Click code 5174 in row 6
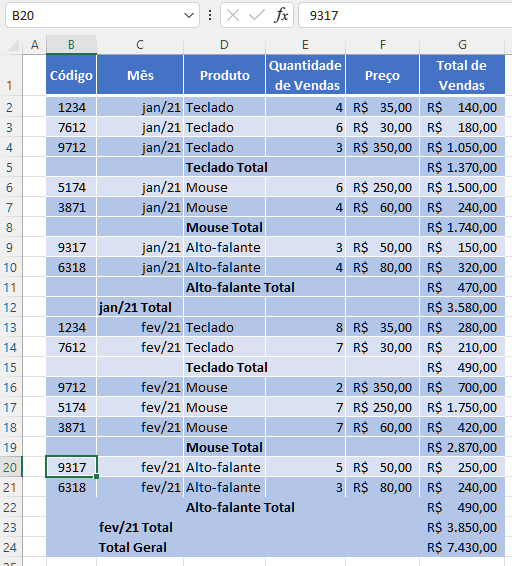Viewport: 512px width, 566px height. click(x=71, y=188)
